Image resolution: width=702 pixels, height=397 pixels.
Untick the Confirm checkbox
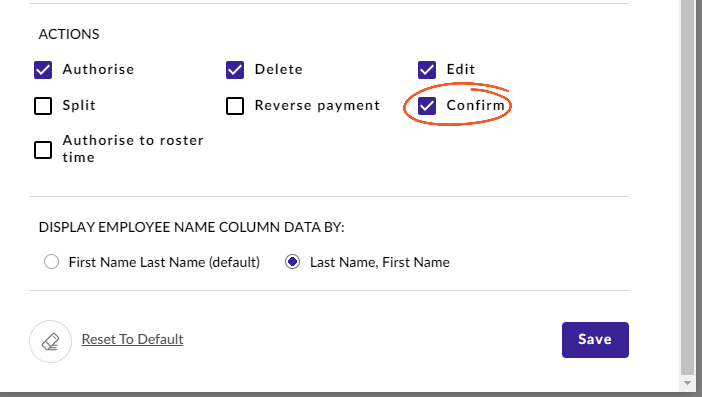tap(427, 106)
